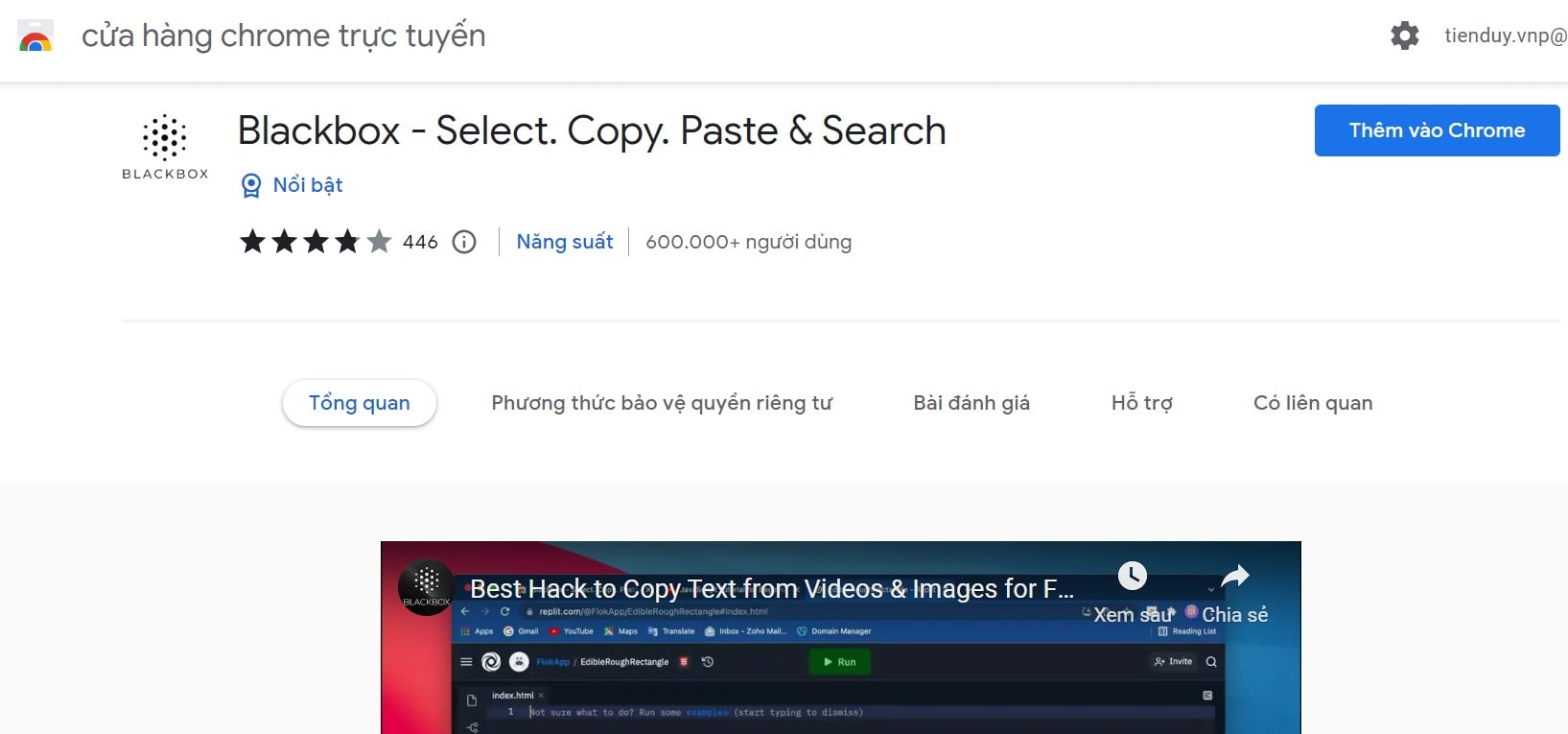Click the extension title Blackbox - Select. Copy. Paste & Search
The image size is (1568, 734).
pyautogui.click(x=592, y=130)
